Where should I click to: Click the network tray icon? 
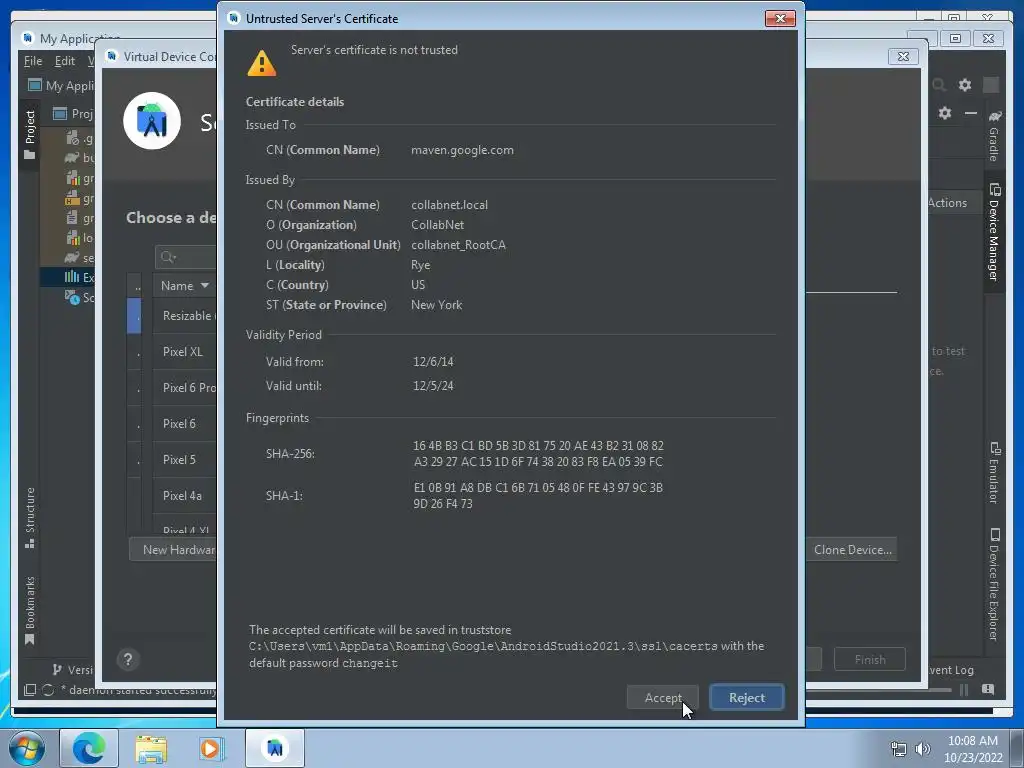[x=899, y=749]
